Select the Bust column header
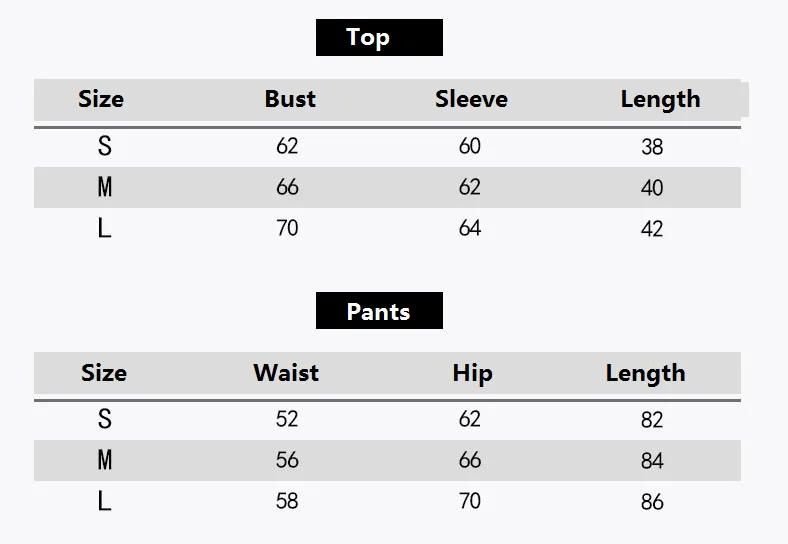The width and height of the screenshot is (788, 544). 290,99
